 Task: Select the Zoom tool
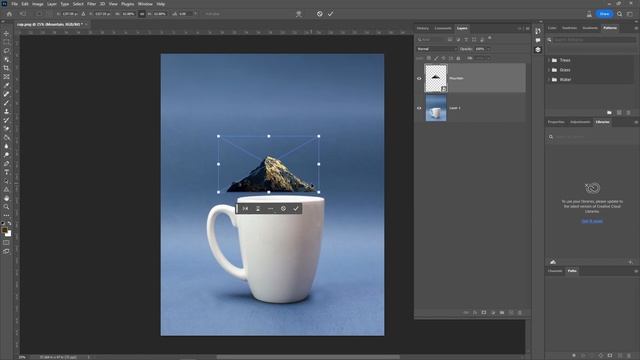6,207
